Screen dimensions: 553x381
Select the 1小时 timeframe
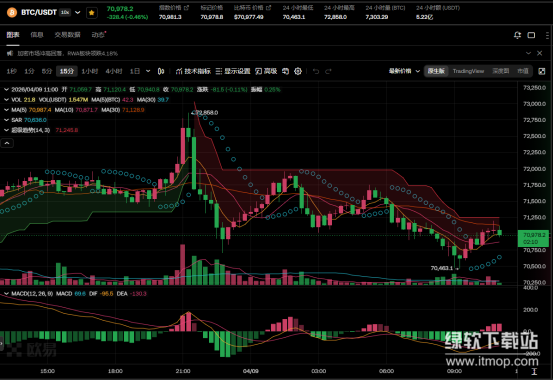click(90, 71)
